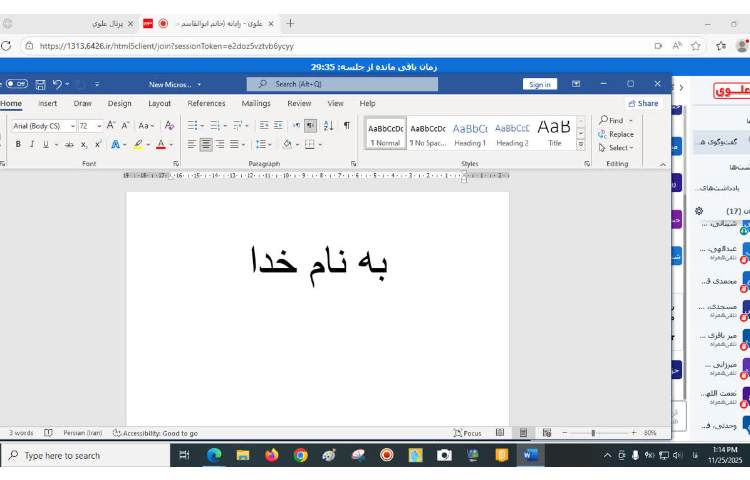
Task: Click the Sign in button
Action: tap(540, 85)
